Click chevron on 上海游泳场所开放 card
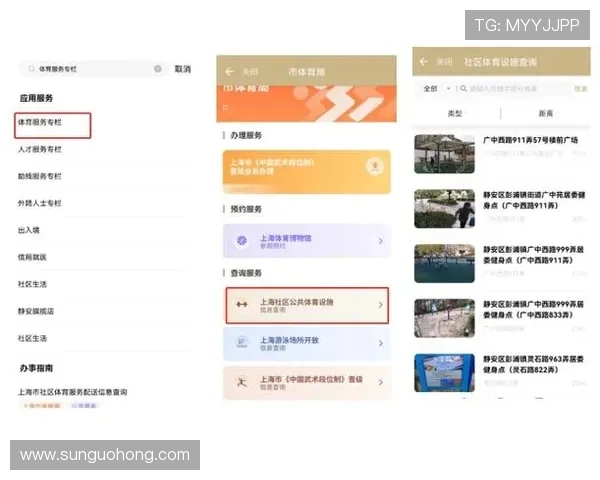 pos(380,343)
